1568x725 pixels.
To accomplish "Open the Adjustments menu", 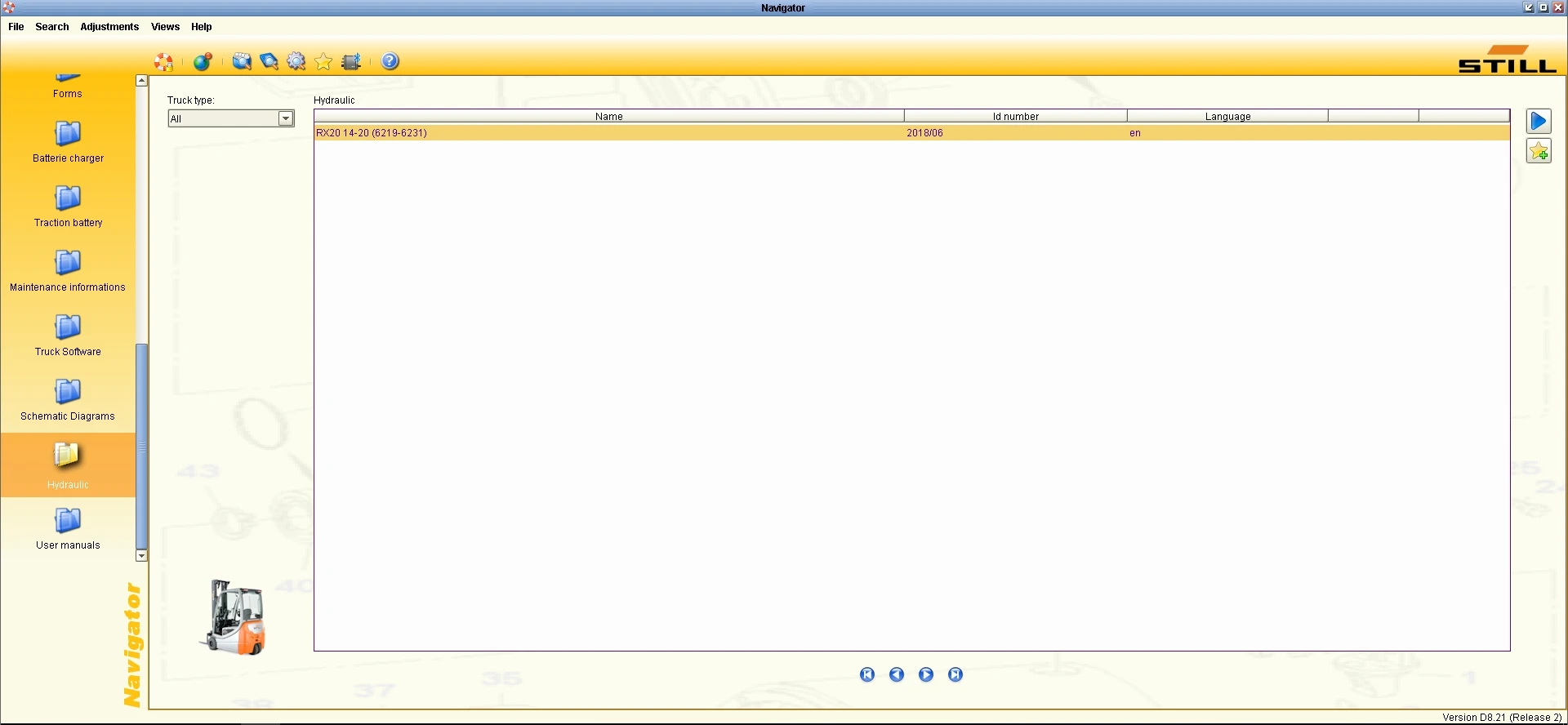I will pyautogui.click(x=109, y=27).
